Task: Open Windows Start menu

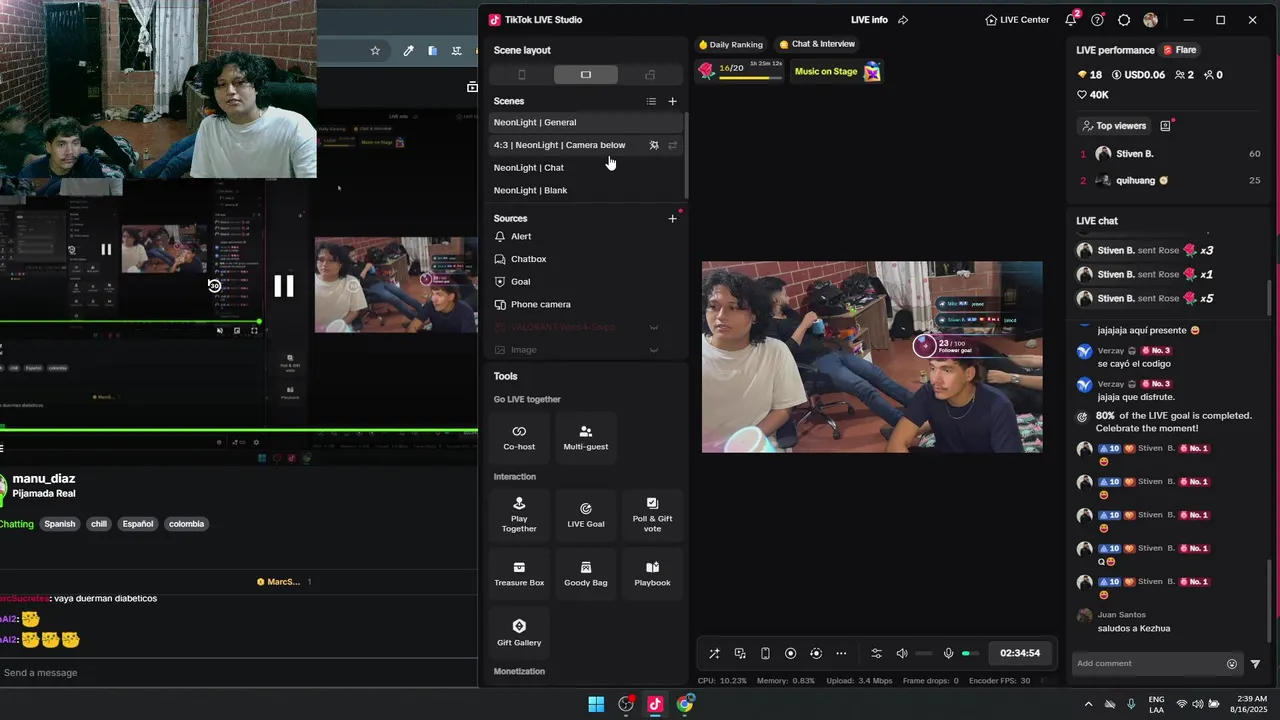Action: coord(596,704)
